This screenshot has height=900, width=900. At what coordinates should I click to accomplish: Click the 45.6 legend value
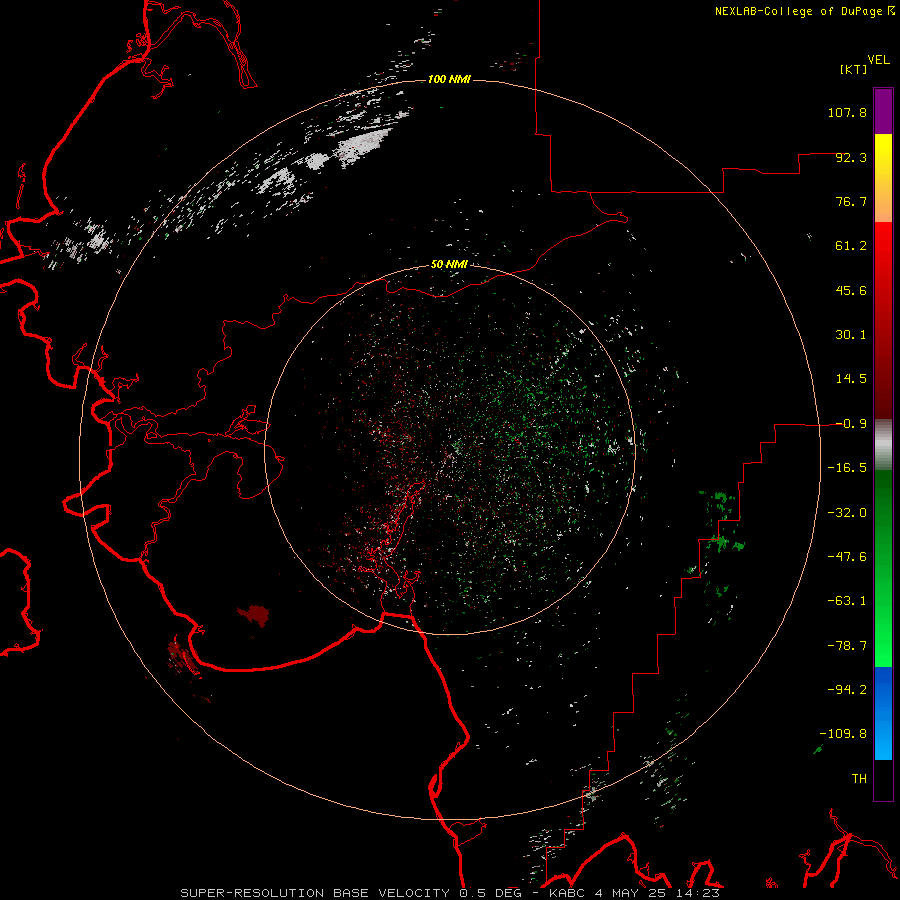click(x=851, y=290)
